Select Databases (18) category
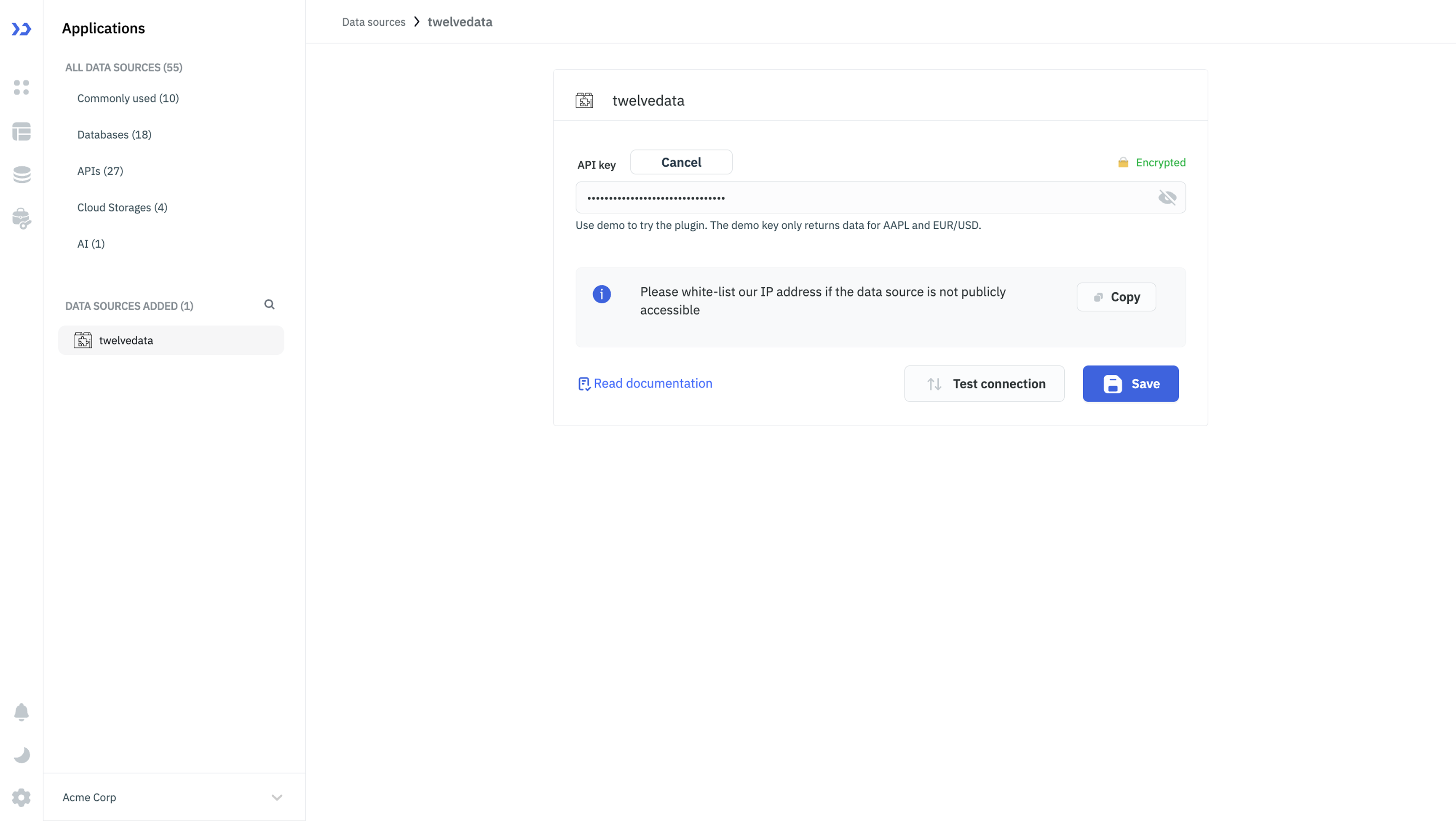 114,134
